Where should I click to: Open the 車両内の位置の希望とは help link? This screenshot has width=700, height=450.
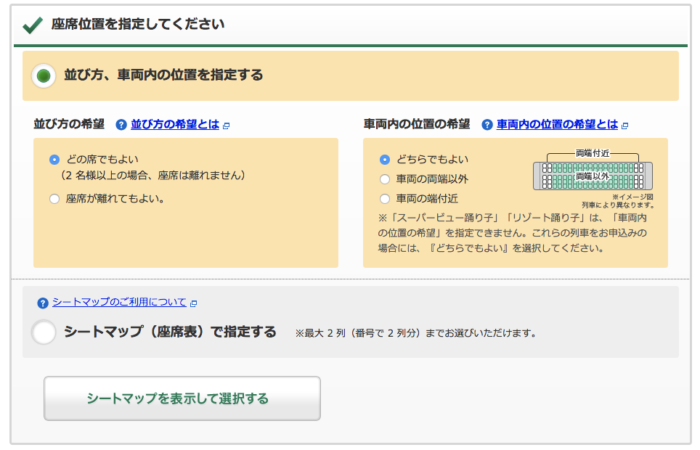coord(557,126)
